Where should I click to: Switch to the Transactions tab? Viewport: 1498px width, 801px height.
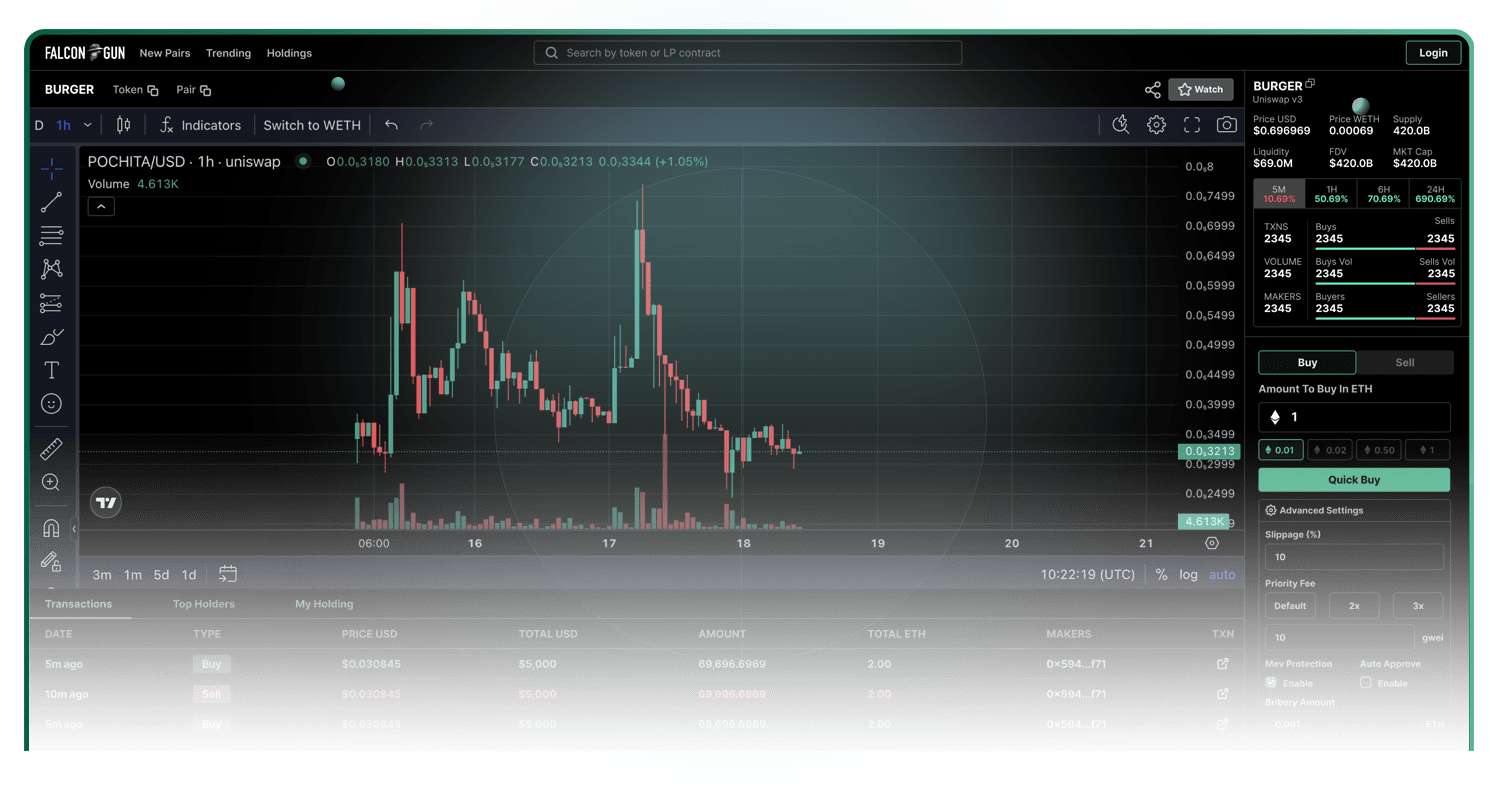[x=79, y=604]
